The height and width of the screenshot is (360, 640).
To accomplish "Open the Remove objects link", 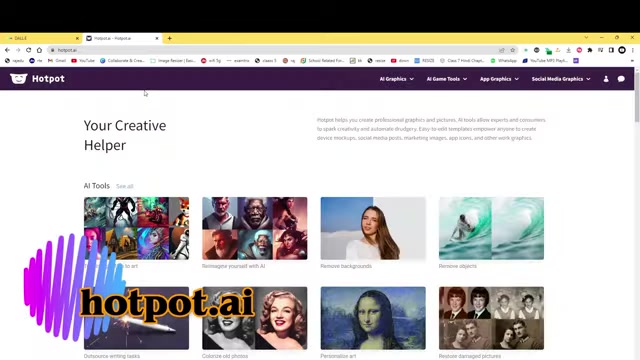I will (458, 266).
